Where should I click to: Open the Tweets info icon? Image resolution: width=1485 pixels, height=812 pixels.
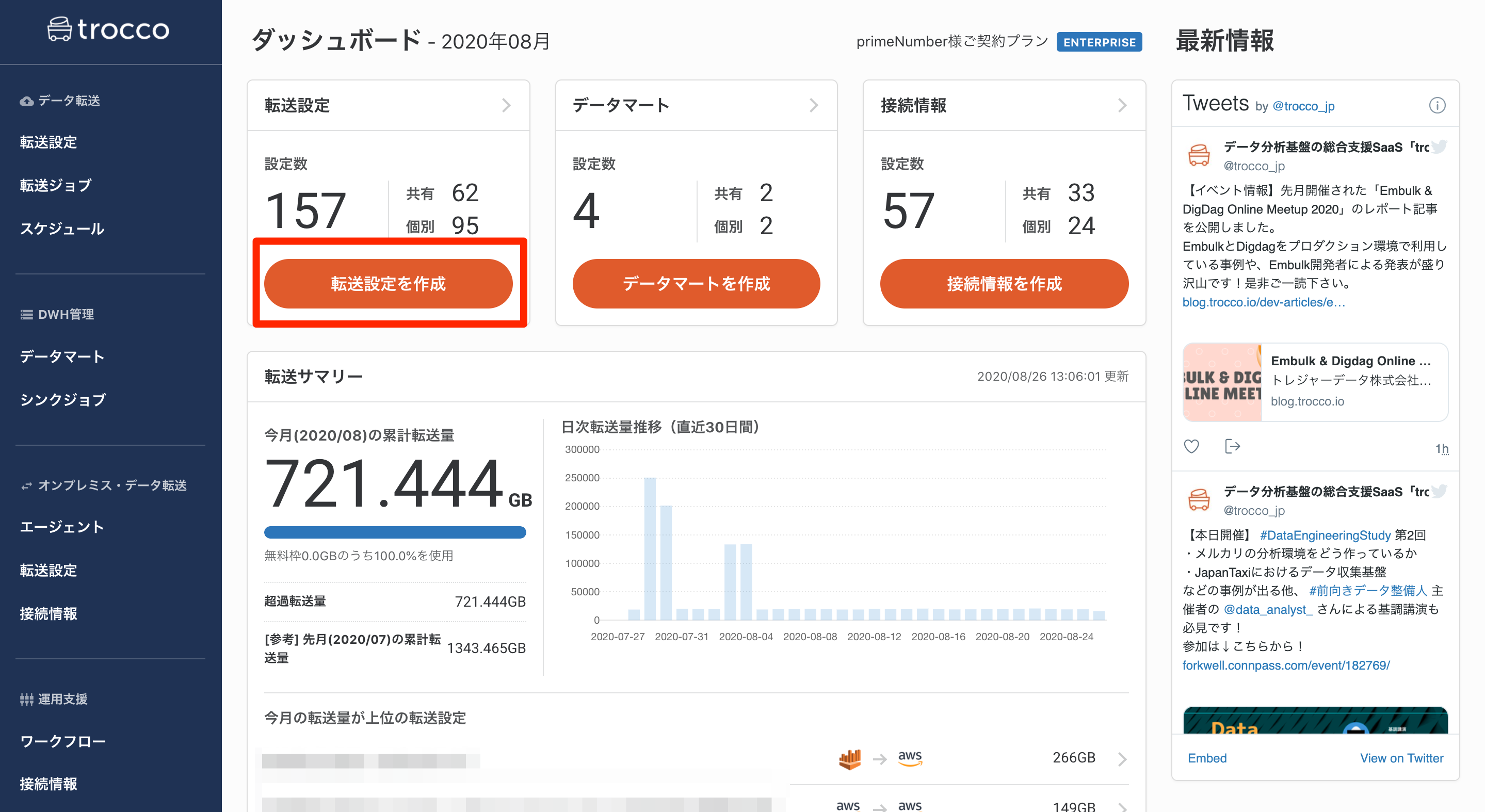pos(1436,105)
